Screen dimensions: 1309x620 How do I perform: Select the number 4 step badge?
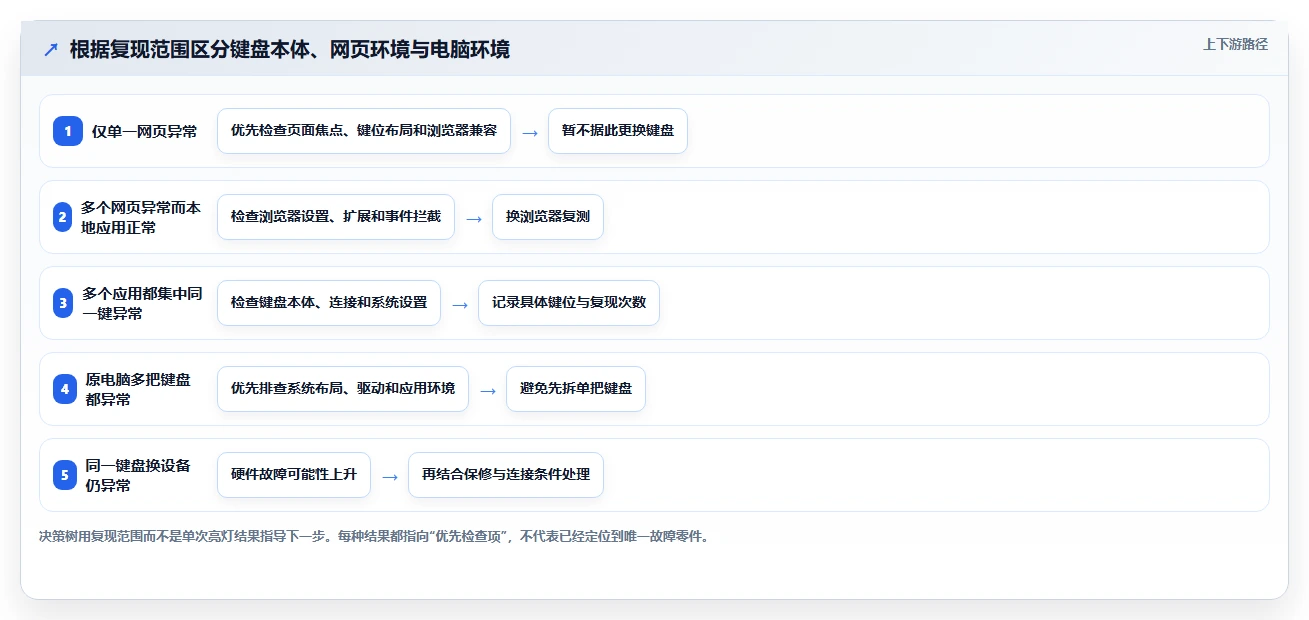click(x=65, y=389)
